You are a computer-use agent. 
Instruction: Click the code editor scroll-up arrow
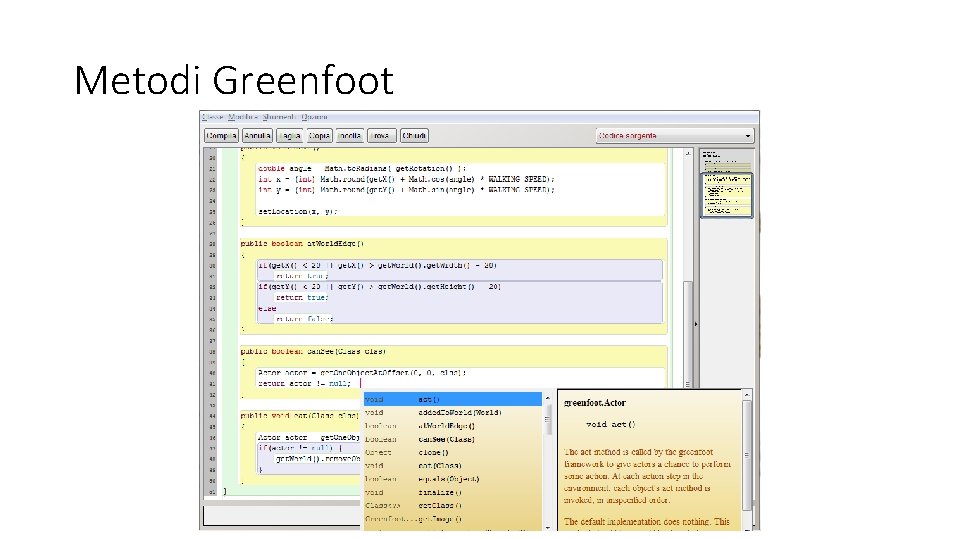pyautogui.click(x=688, y=154)
